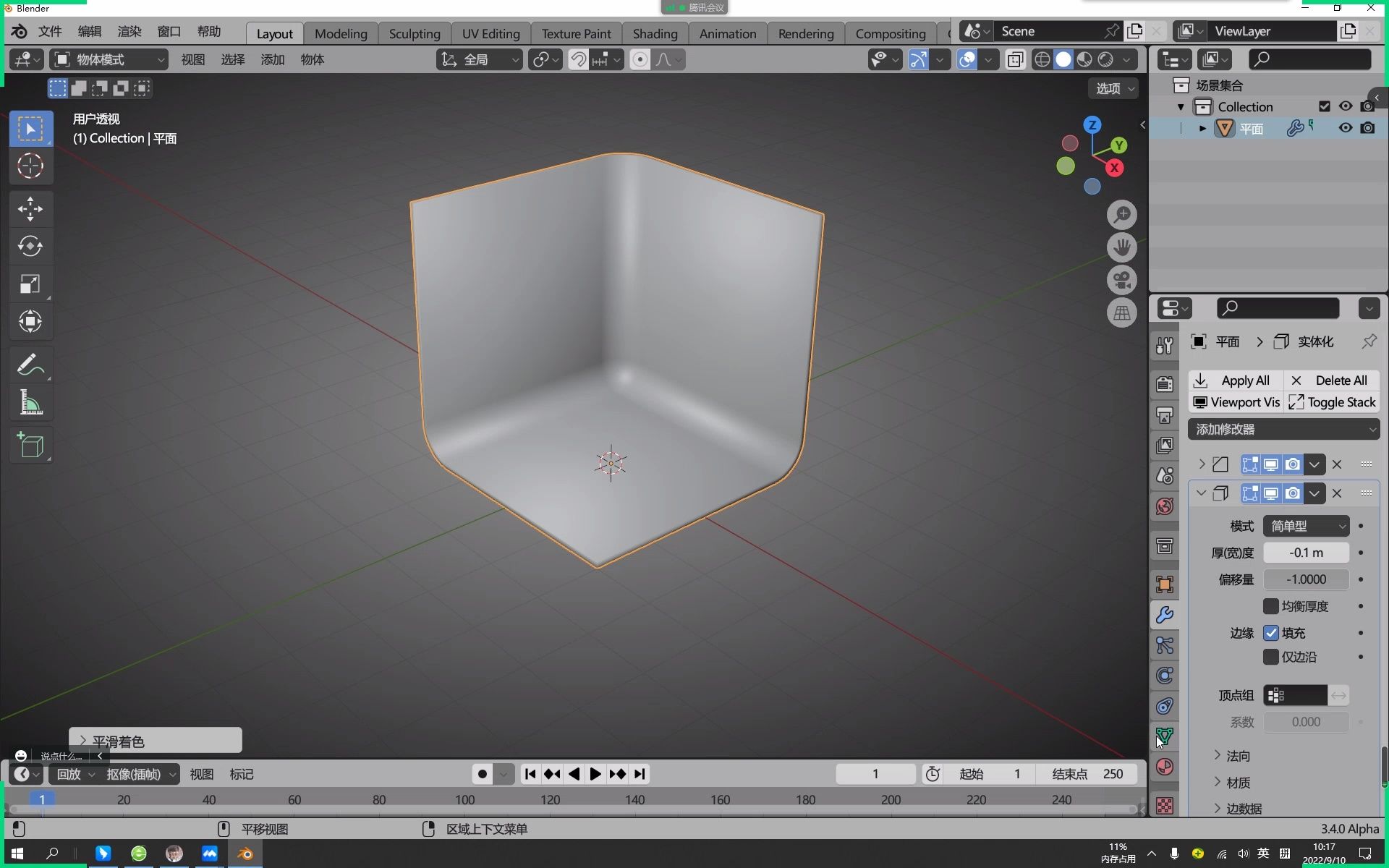The image size is (1389, 868).
Task: Open the 模式 dropdown showing 简单型
Action: coord(1305,526)
